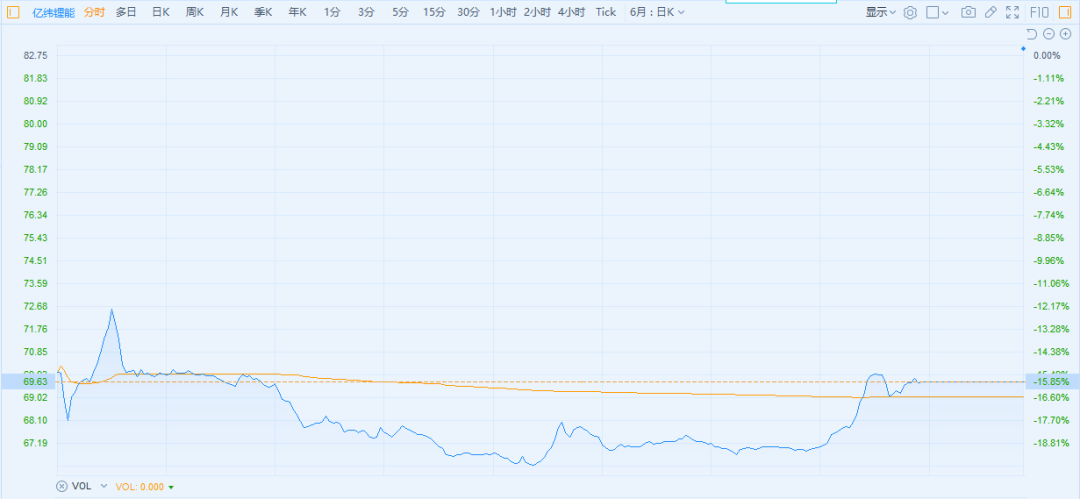The width and height of the screenshot is (1080, 499).
Task: Click the 72.68 price axis label
Action: [35, 306]
